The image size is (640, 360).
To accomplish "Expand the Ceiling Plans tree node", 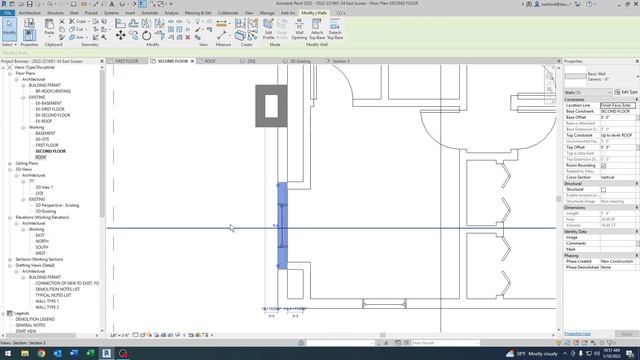I will tap(10, 163).
